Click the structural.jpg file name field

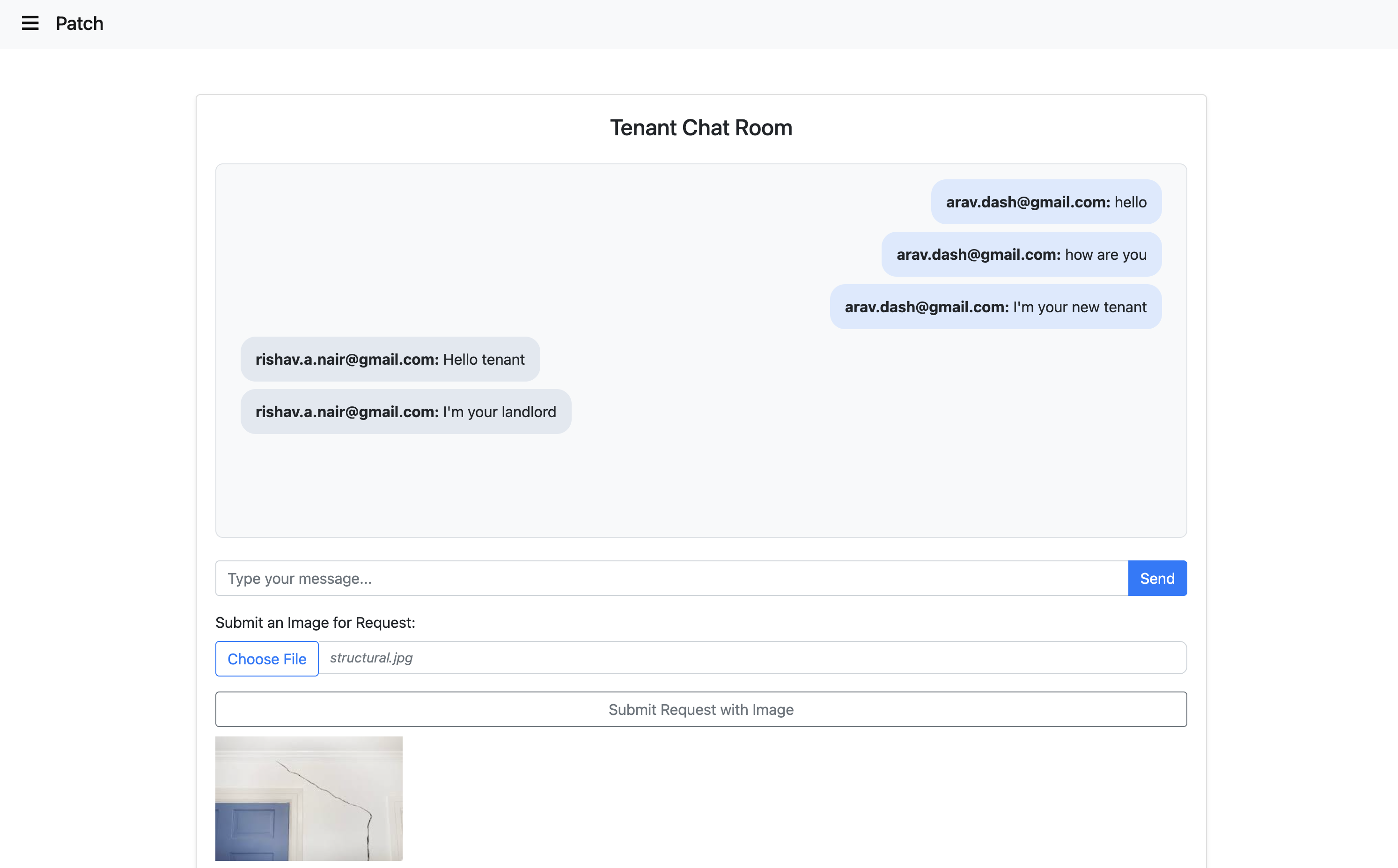751,658
